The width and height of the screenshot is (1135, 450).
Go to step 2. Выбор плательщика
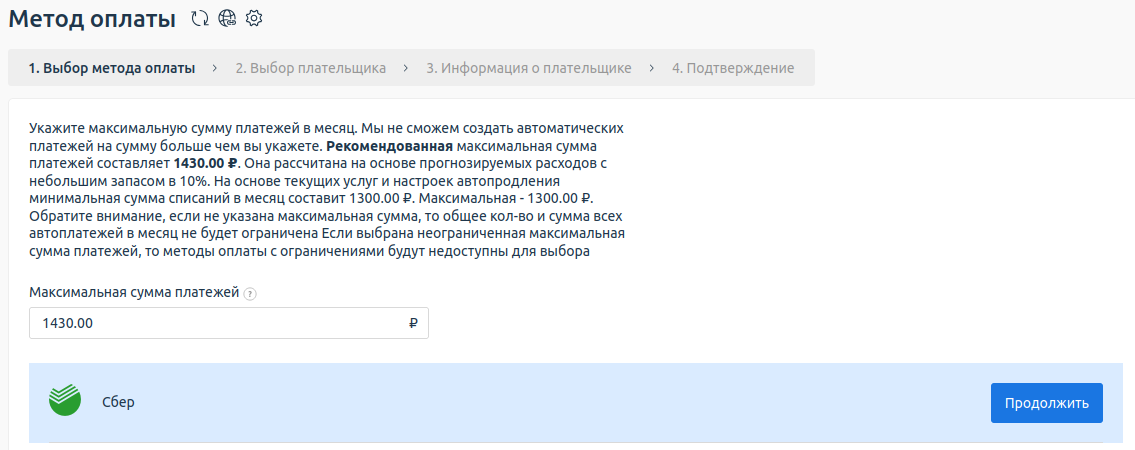[310, 68]
